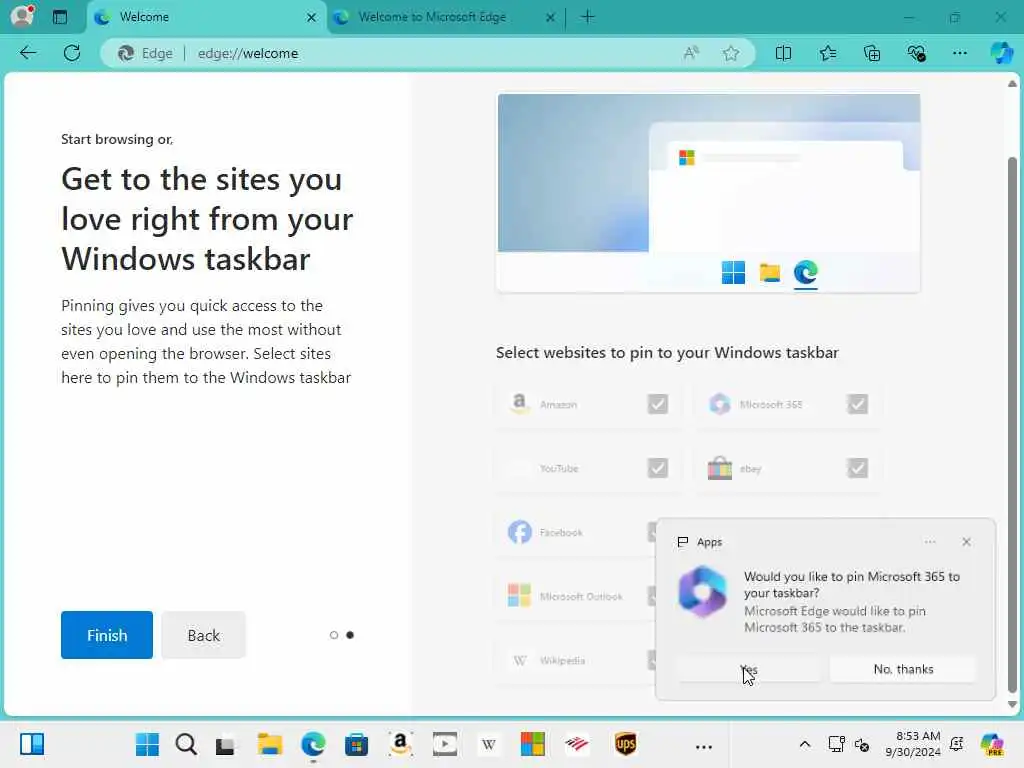Click the taskbar preview illustration
Image resolution: width=1024 pixels, height=768 pixels.
(709, 193)
